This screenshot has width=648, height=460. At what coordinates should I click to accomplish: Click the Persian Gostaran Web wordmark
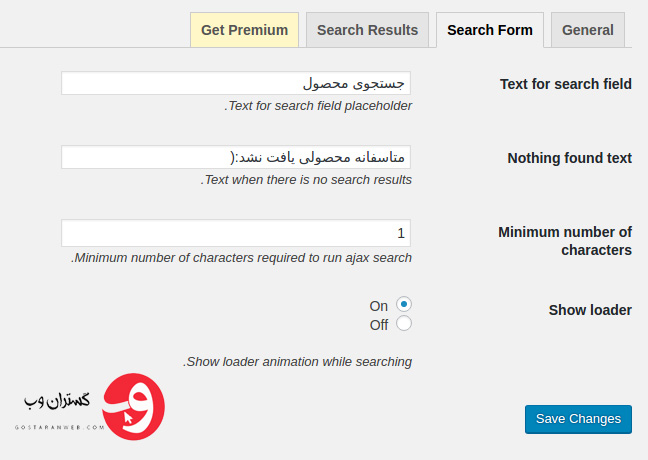pos(57,400)
